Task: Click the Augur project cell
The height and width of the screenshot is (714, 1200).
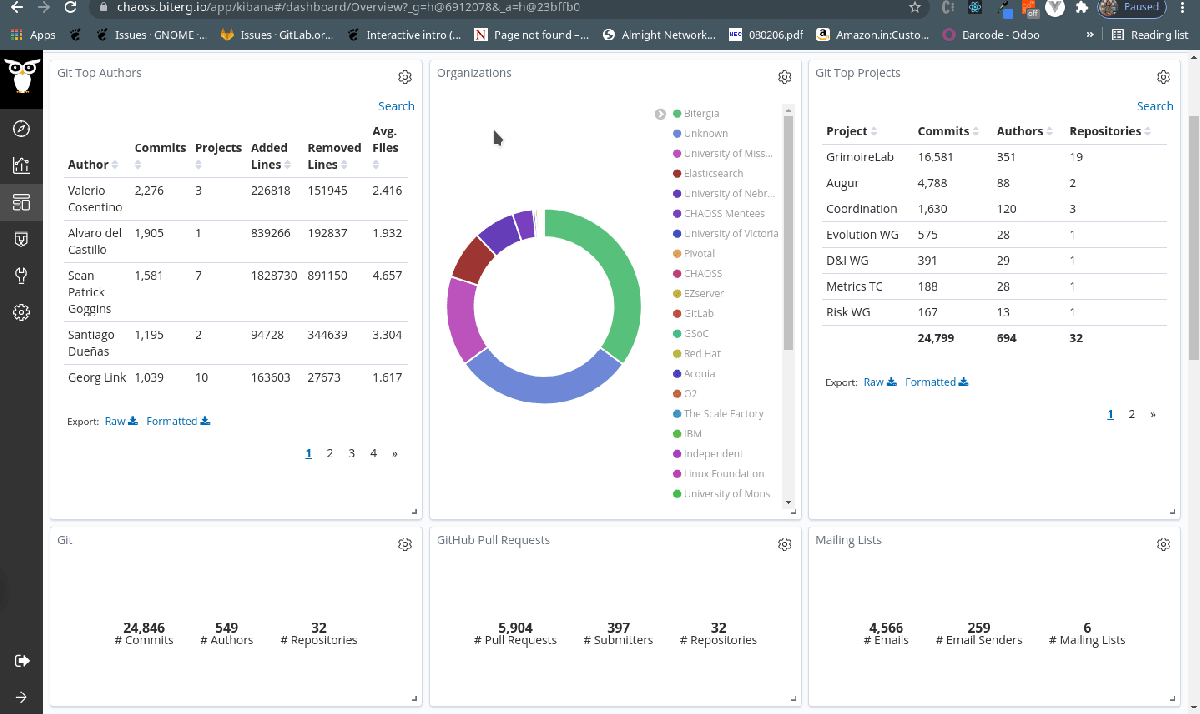Action: pyautogui.click(x=842, y=183)
